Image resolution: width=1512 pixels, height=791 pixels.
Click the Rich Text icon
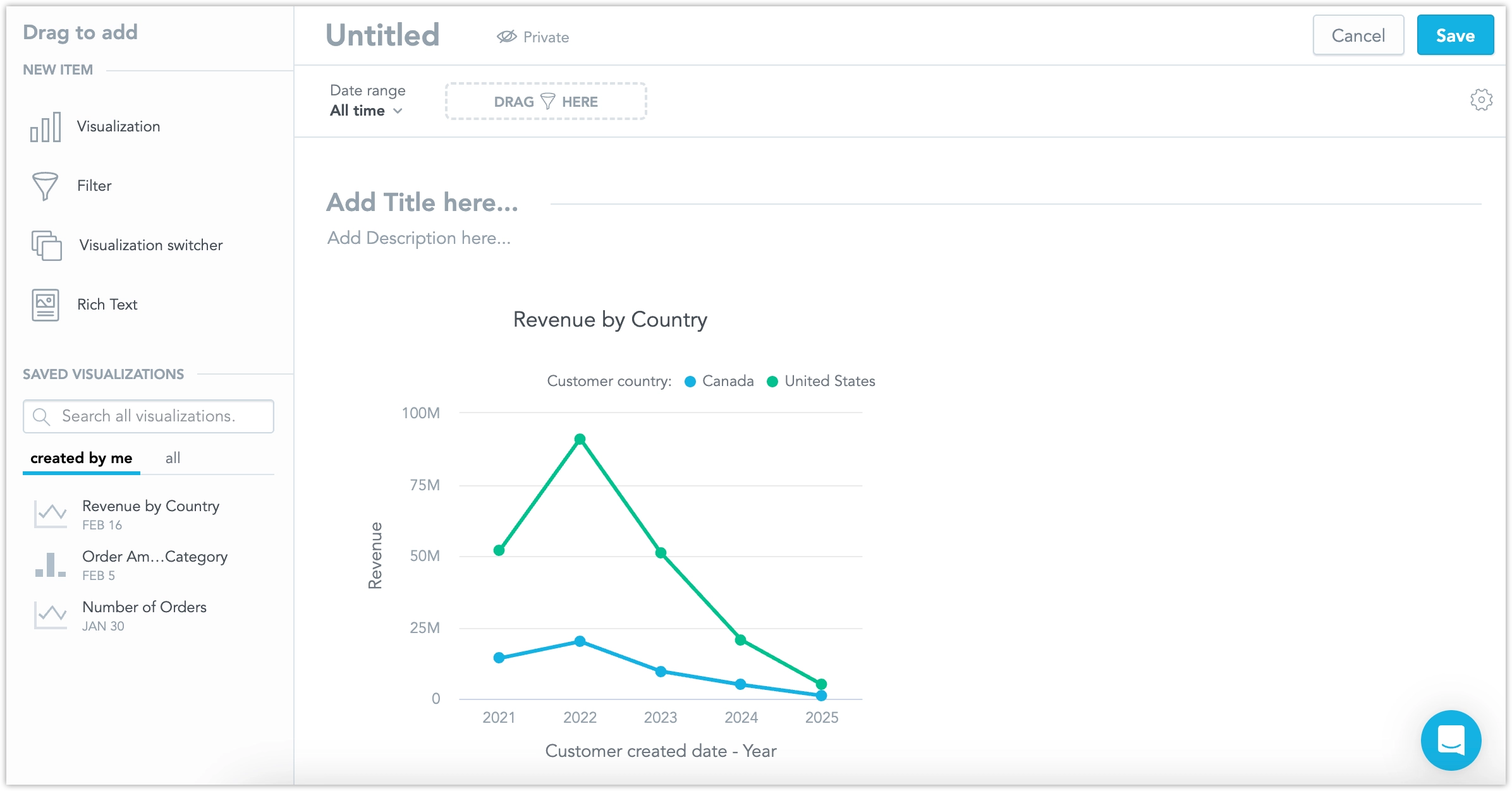point(45,304)
